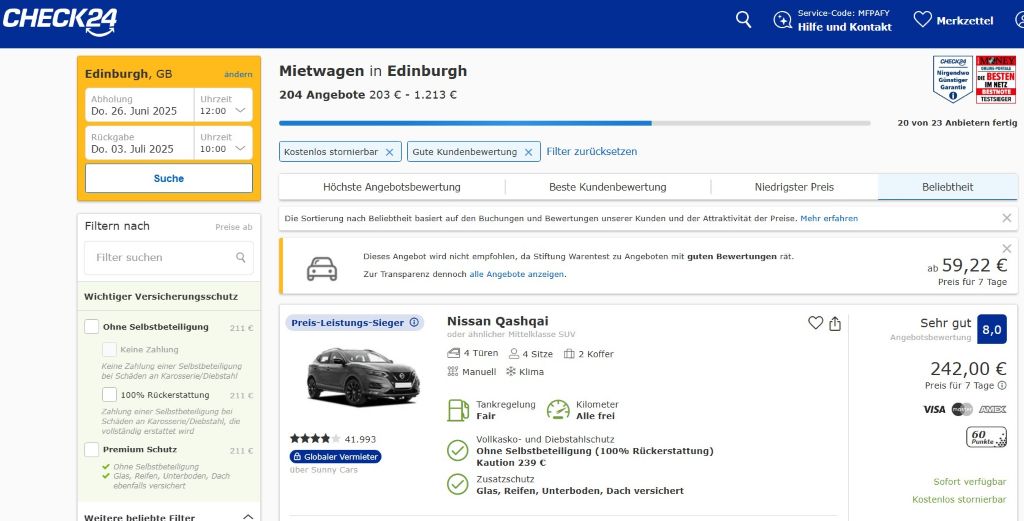The width and height of the screenshot is (1024, 521).
Task: Open the Nissan Qashqai car image
Action: point(361,376)
